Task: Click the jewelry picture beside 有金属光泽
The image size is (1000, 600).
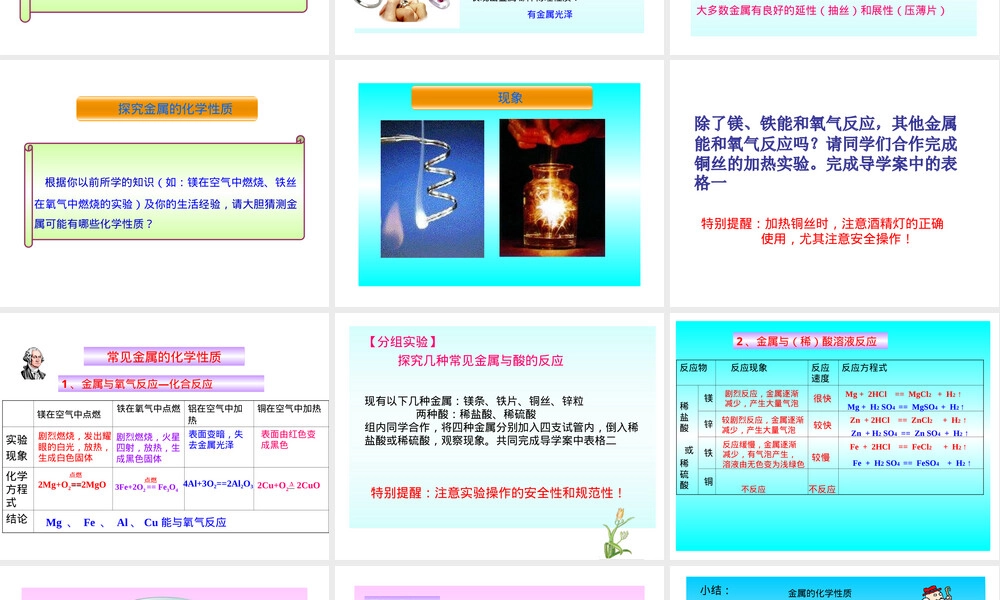Action: (407, 11)
